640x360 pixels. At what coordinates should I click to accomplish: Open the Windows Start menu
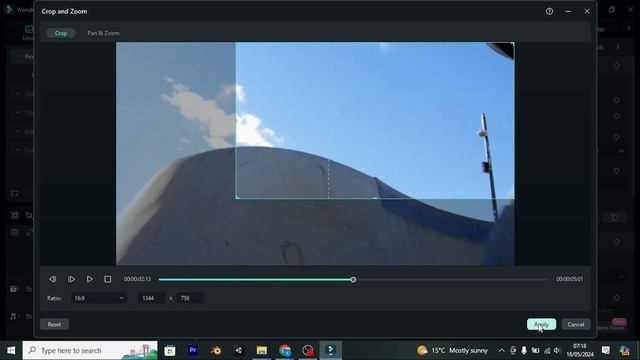click(x=11, y=350)
